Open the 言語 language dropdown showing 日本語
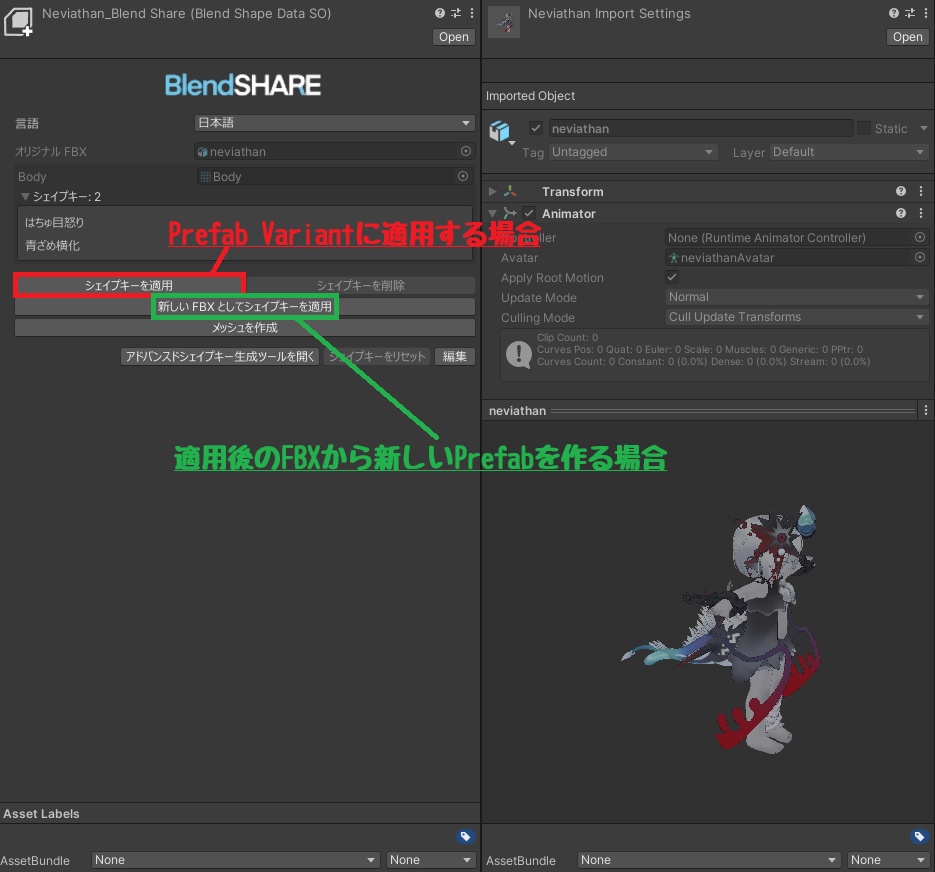 [334, 123]
